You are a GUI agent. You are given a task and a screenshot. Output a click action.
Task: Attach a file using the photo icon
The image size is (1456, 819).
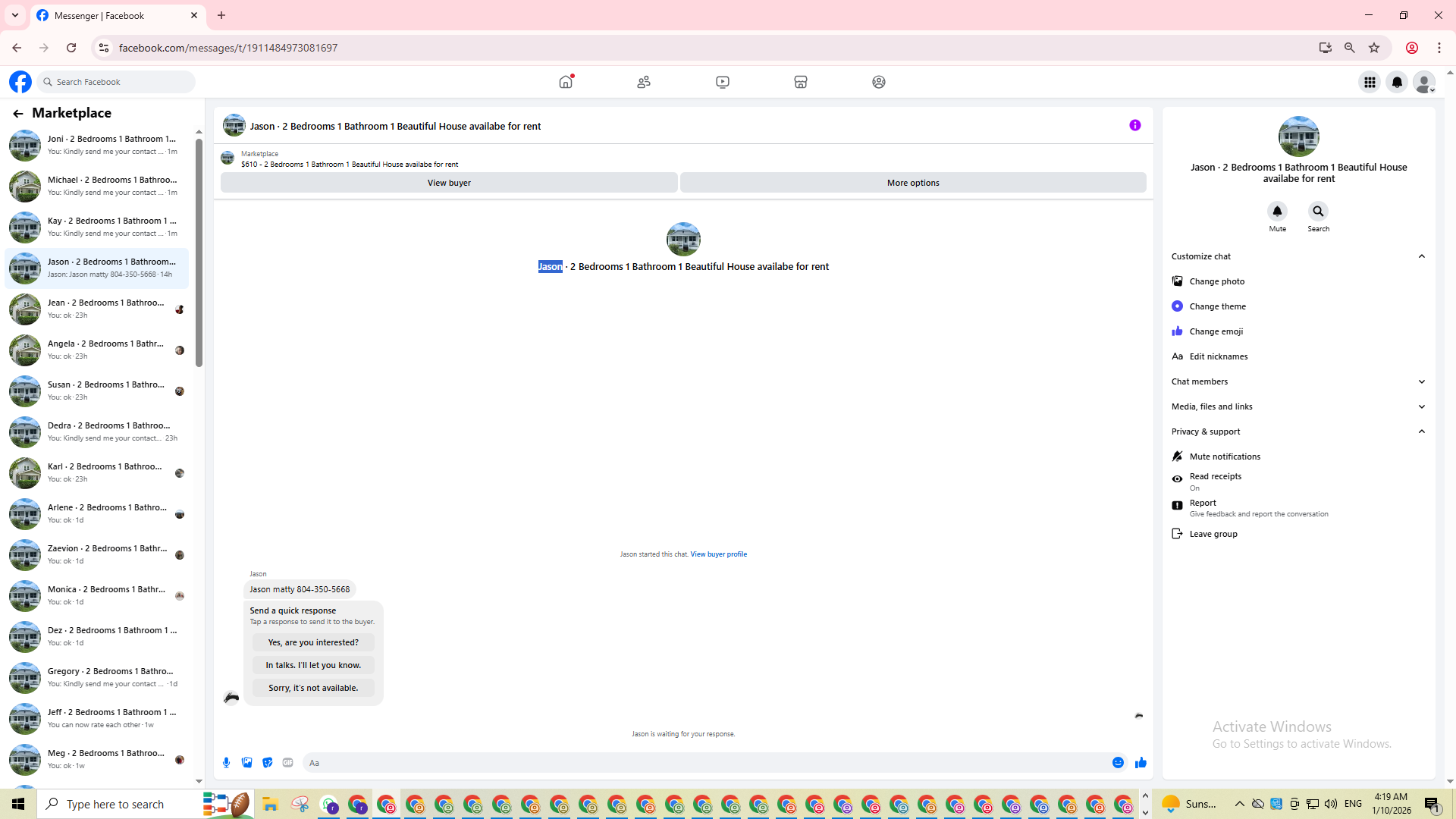(x=247, y=763)
